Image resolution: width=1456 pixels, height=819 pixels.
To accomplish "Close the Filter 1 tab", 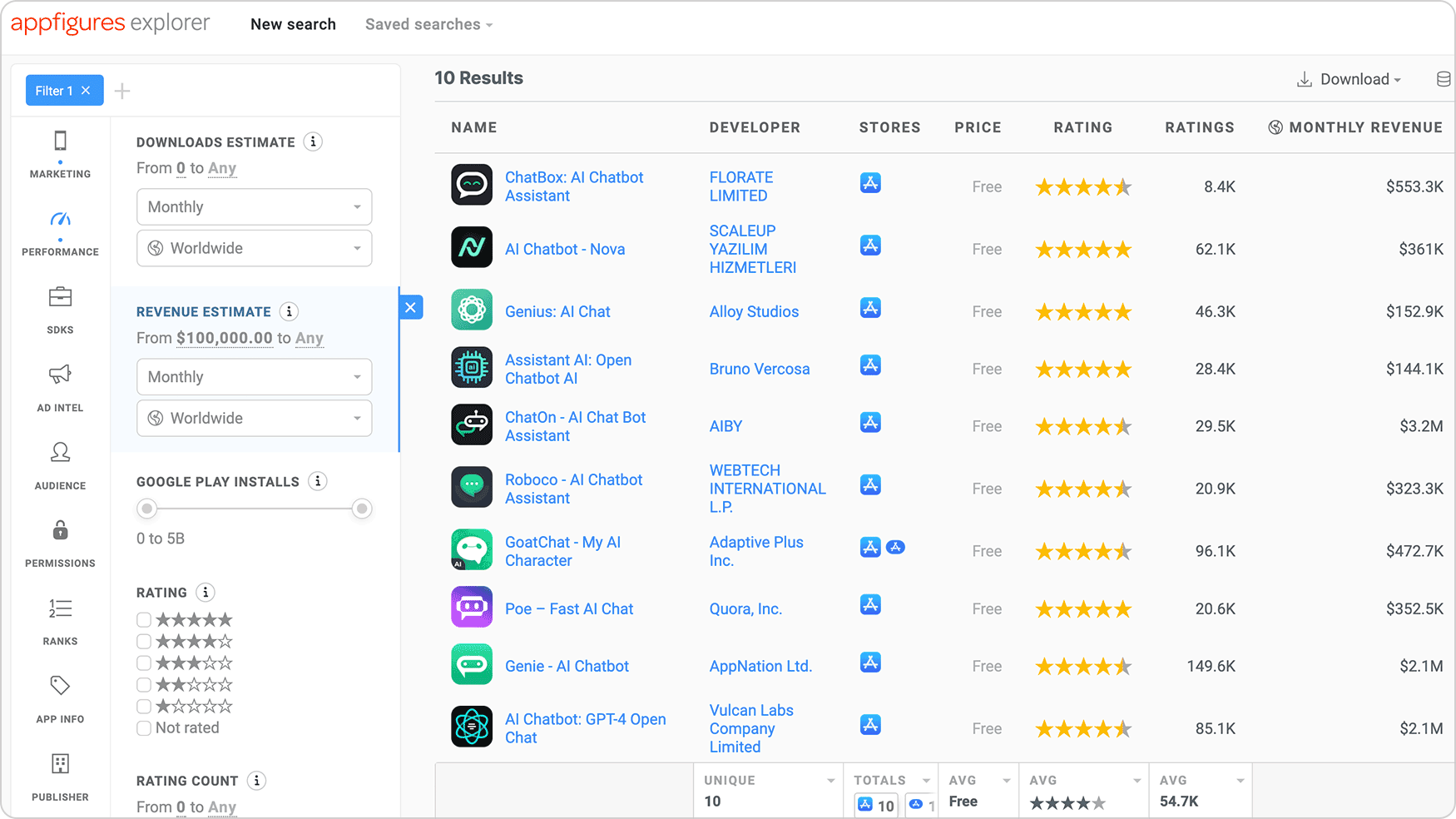I will [86, 91].
